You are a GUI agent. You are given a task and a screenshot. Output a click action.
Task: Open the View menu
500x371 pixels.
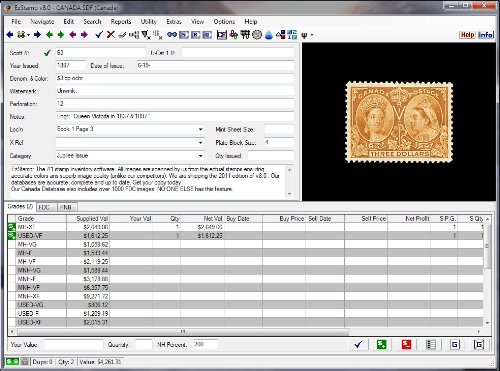[197, 22]
